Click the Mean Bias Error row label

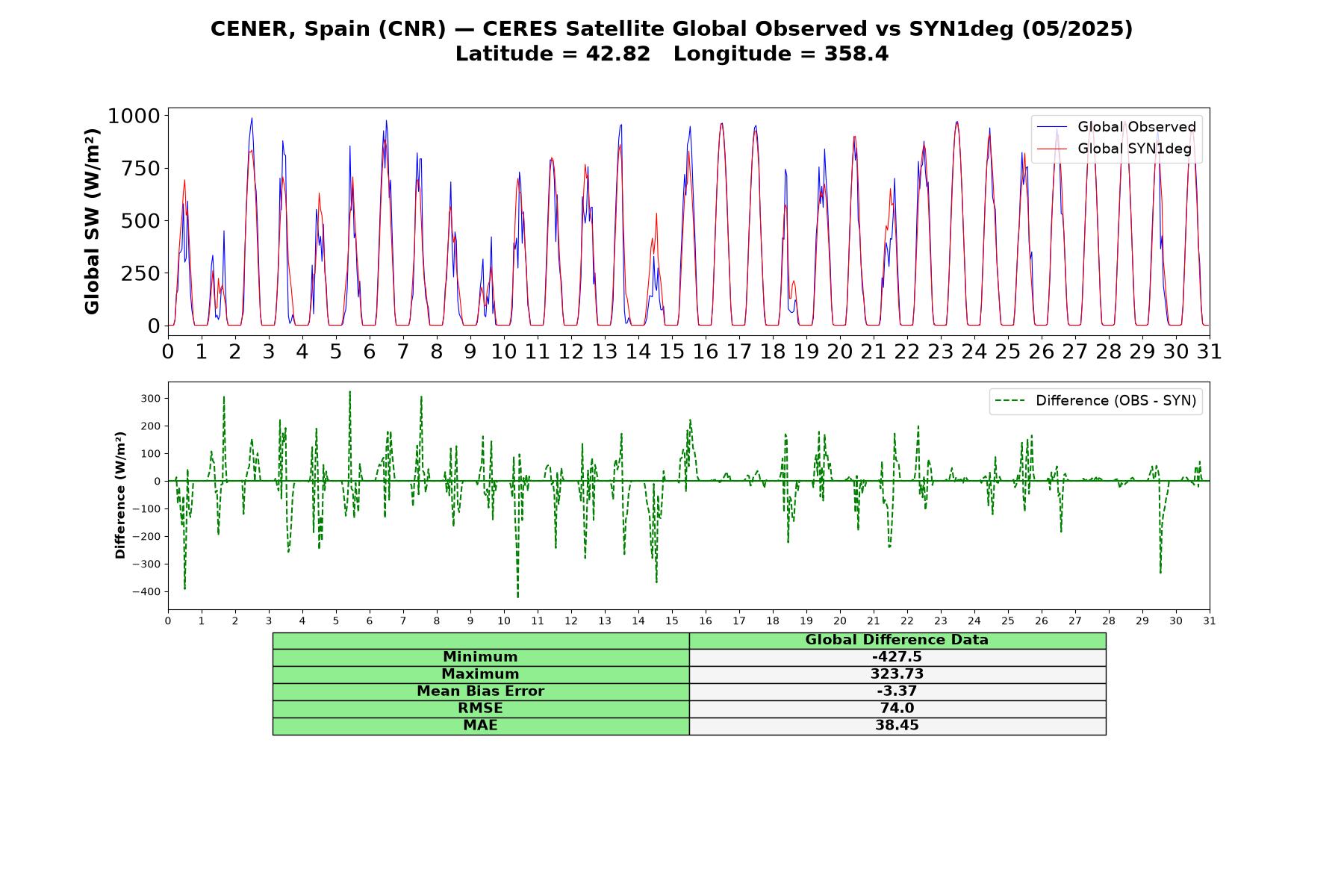pyautogui.click(x=481, y=691)
